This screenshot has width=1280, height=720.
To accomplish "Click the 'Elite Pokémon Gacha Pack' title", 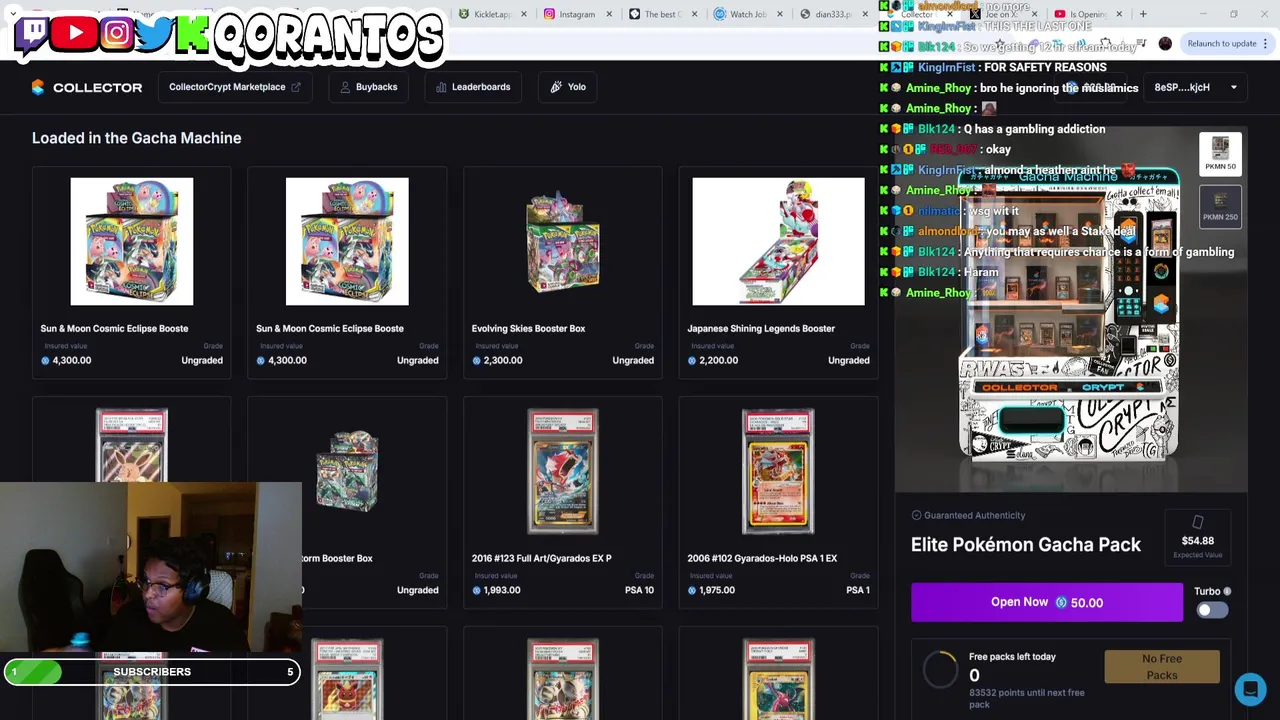I will (1025, 545).
